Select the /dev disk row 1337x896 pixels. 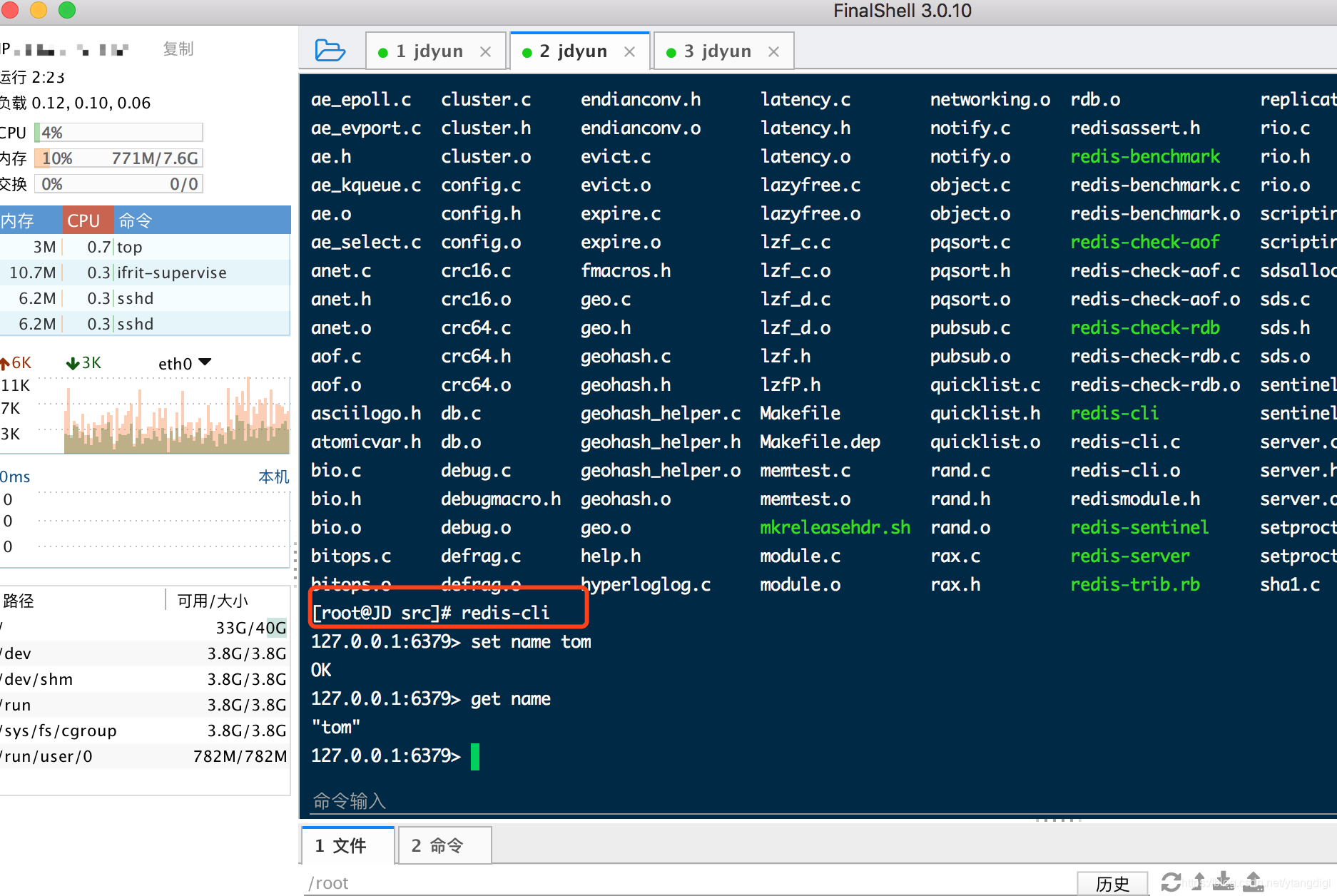145,653
